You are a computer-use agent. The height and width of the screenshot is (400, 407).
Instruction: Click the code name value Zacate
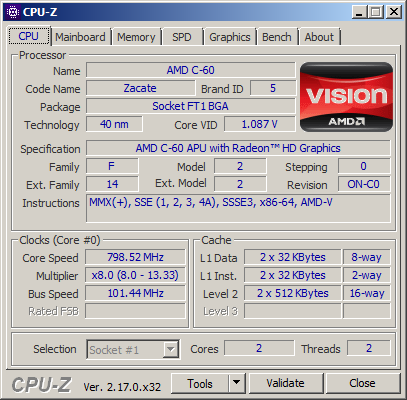(140, 88)
